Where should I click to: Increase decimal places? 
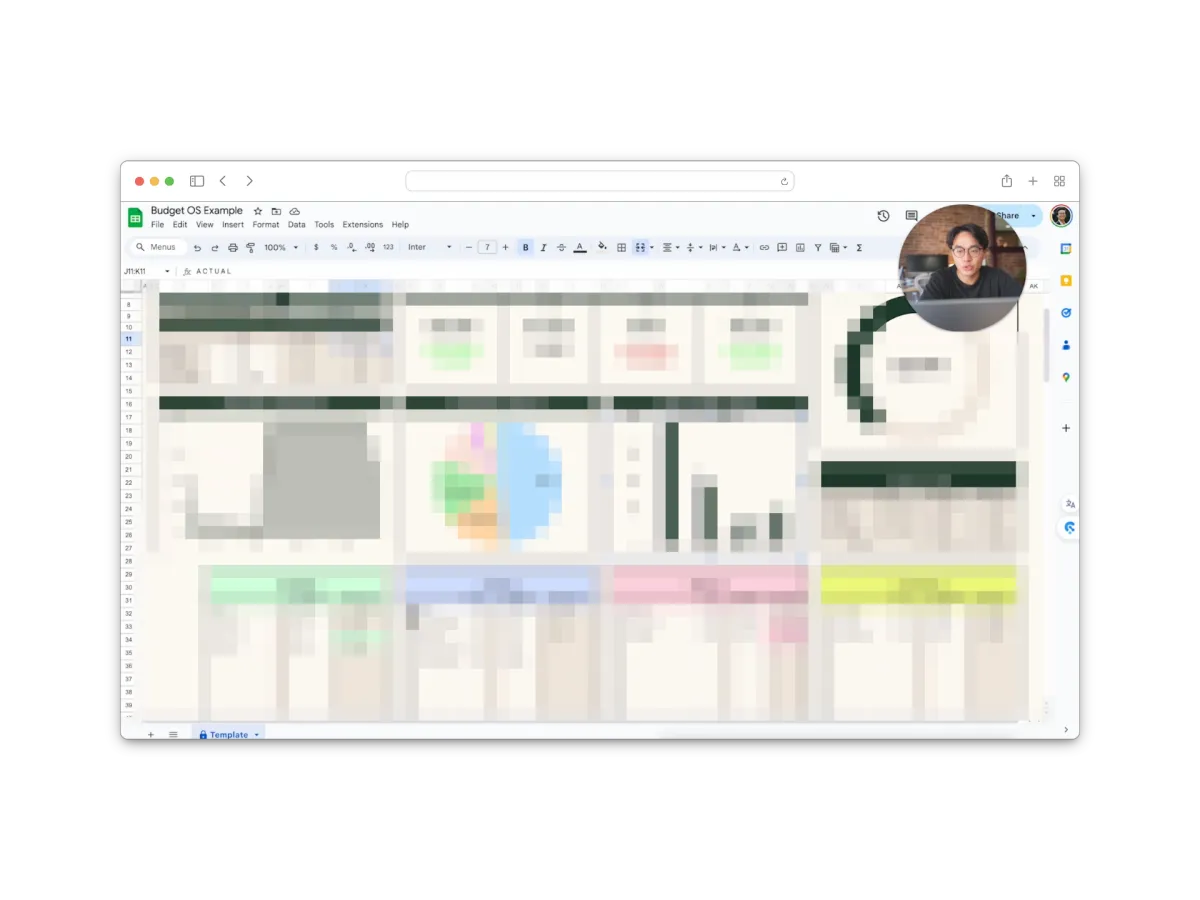[370, 247]
